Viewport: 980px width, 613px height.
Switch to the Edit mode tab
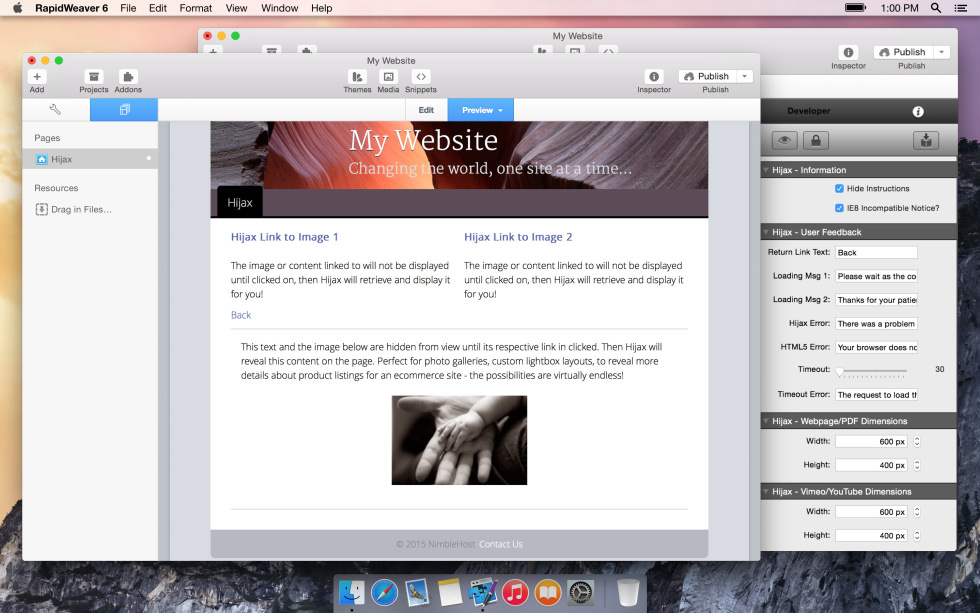click(x=426, y=110)
